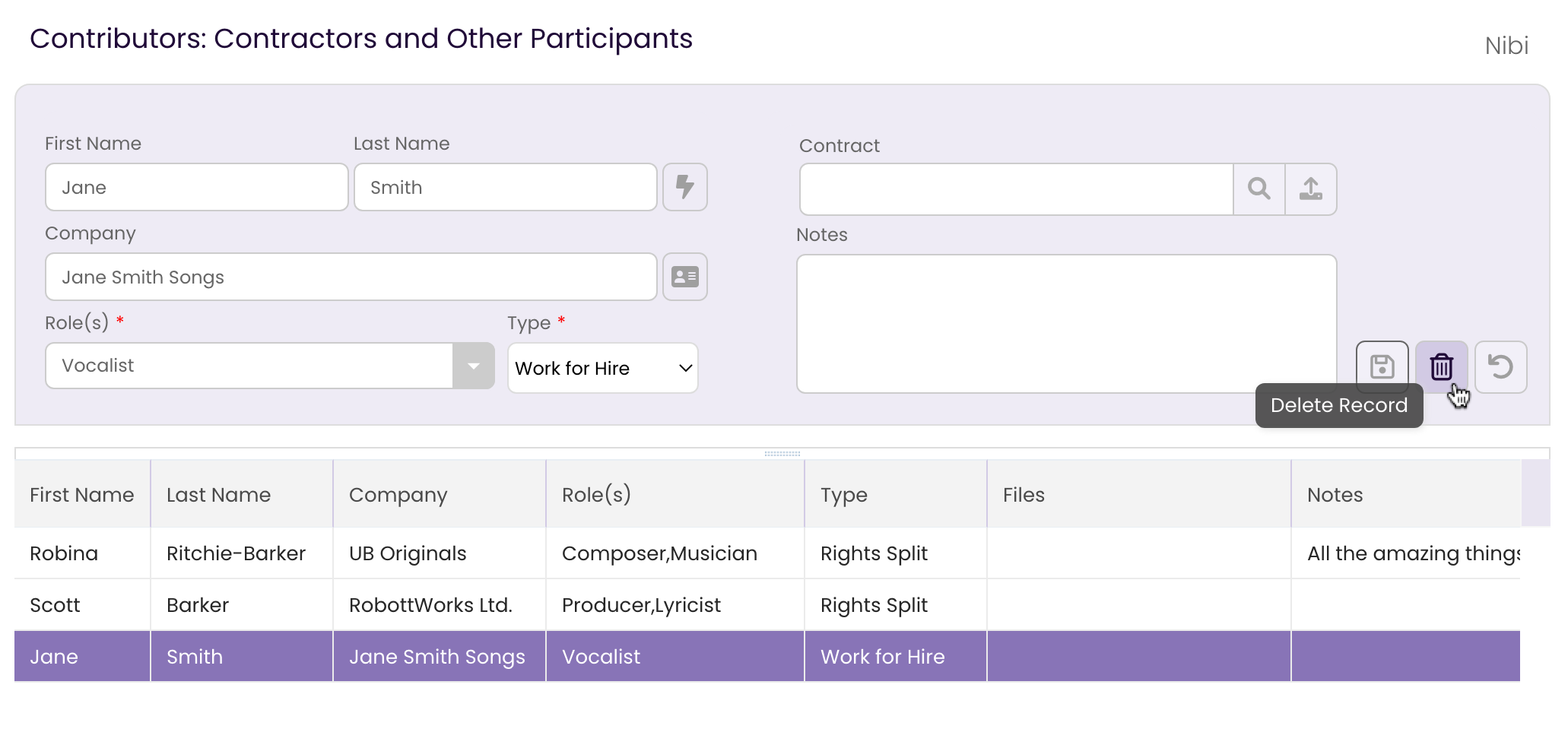The width and height of the screenshot is (1568, 729).
Task: Focus the Contract input field
Action: pos(1017,189)
